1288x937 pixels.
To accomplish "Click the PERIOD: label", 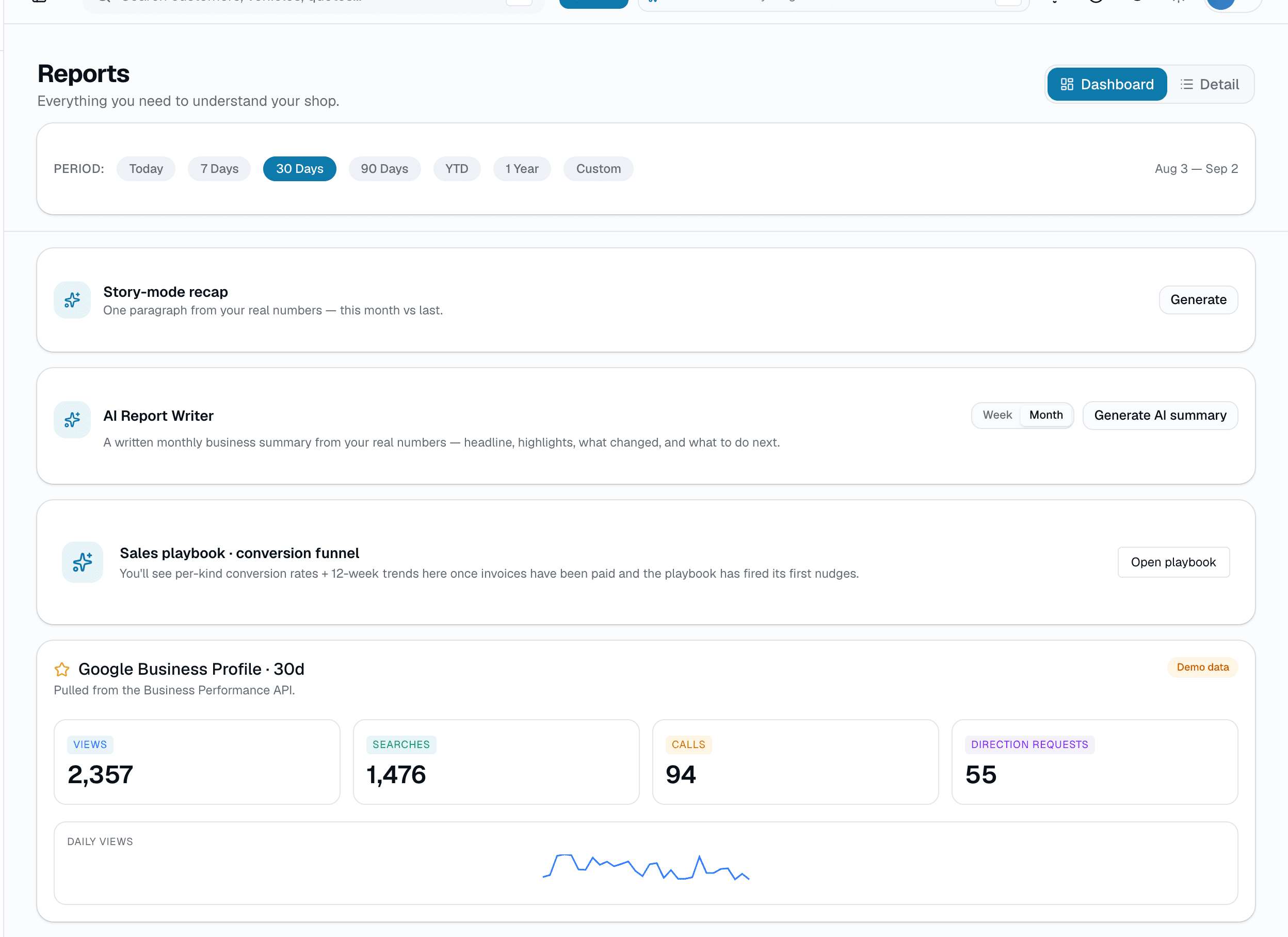I will [x=79, y=169].
